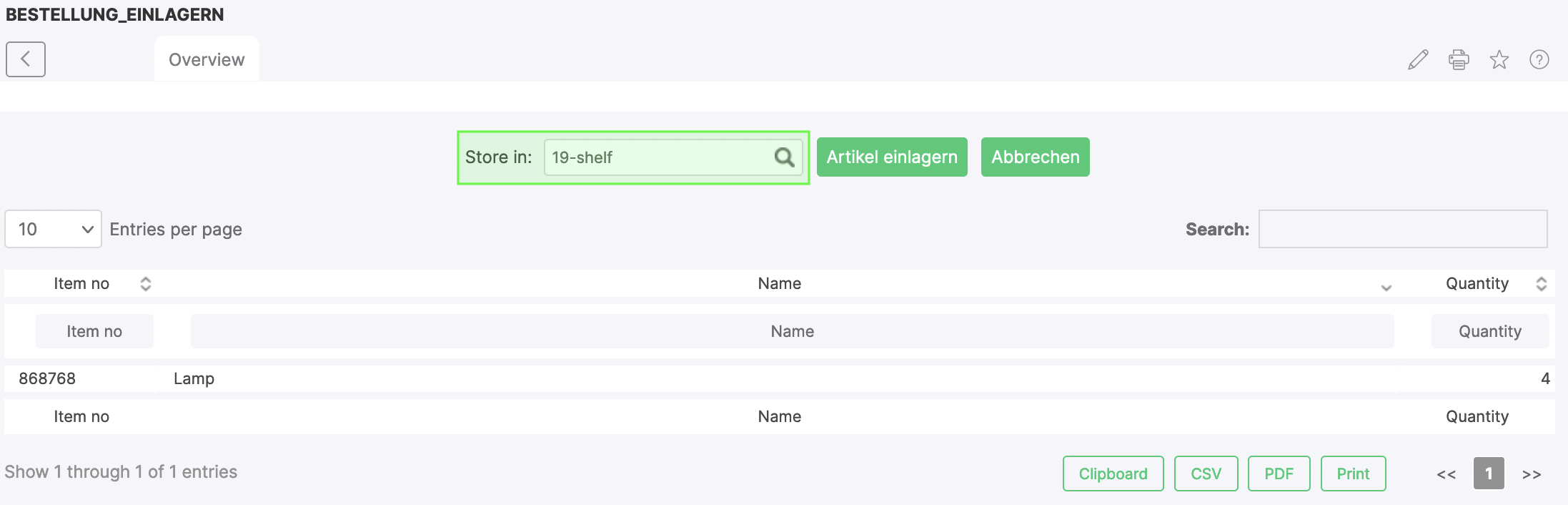Go to next page with >> link
Screen dimensions: 1568x505
click(x=1532, y=474)
